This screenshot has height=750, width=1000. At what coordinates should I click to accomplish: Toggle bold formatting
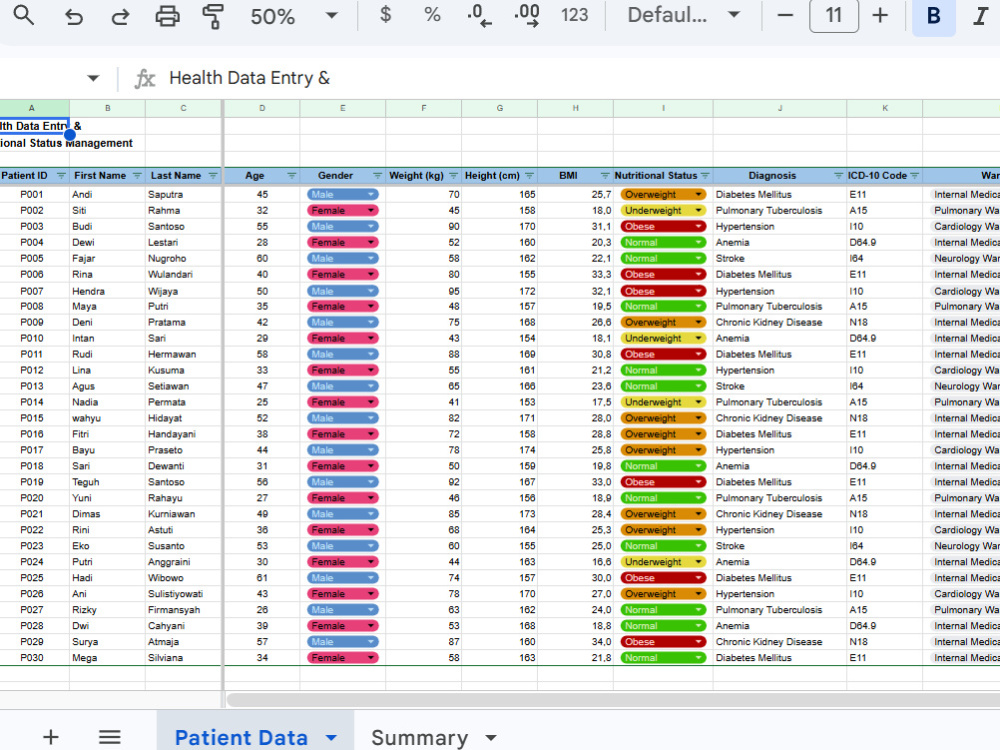(934, 16)
